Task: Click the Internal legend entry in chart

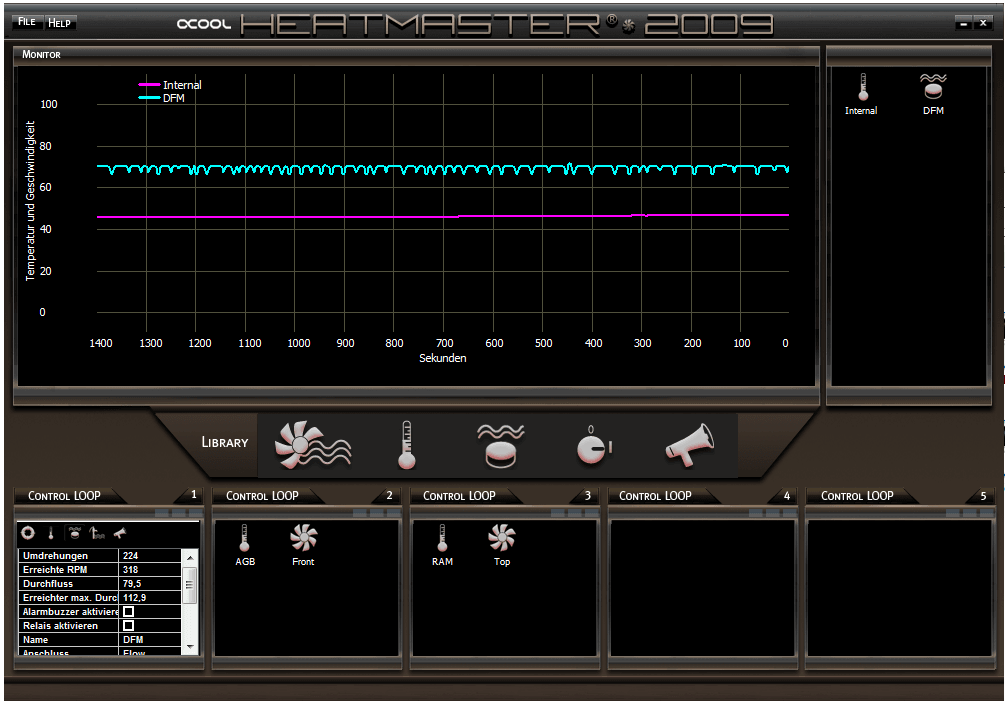Action: (x=170, y=85)
